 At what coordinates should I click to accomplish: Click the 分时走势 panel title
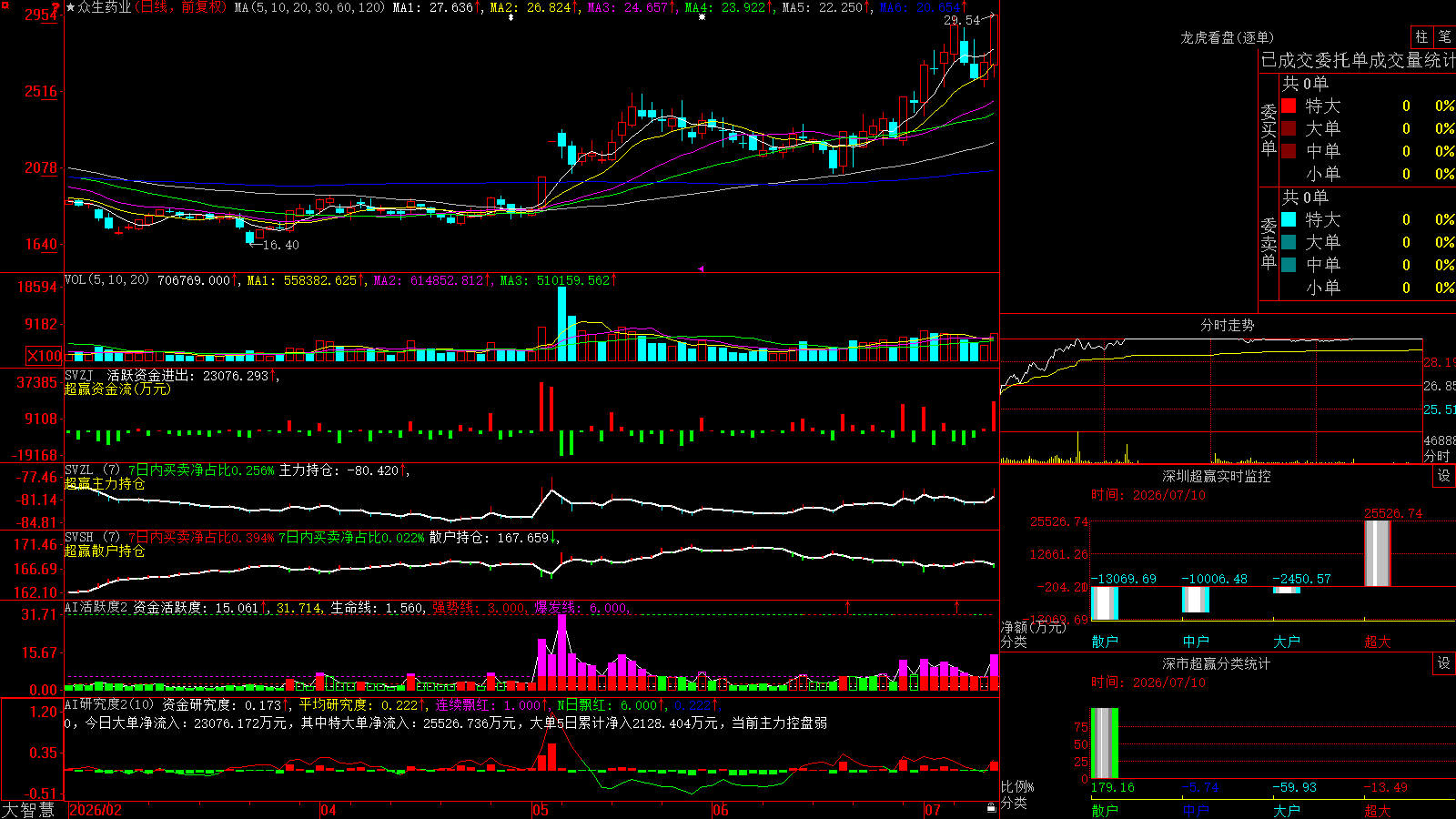click(x=1227, y=325)
